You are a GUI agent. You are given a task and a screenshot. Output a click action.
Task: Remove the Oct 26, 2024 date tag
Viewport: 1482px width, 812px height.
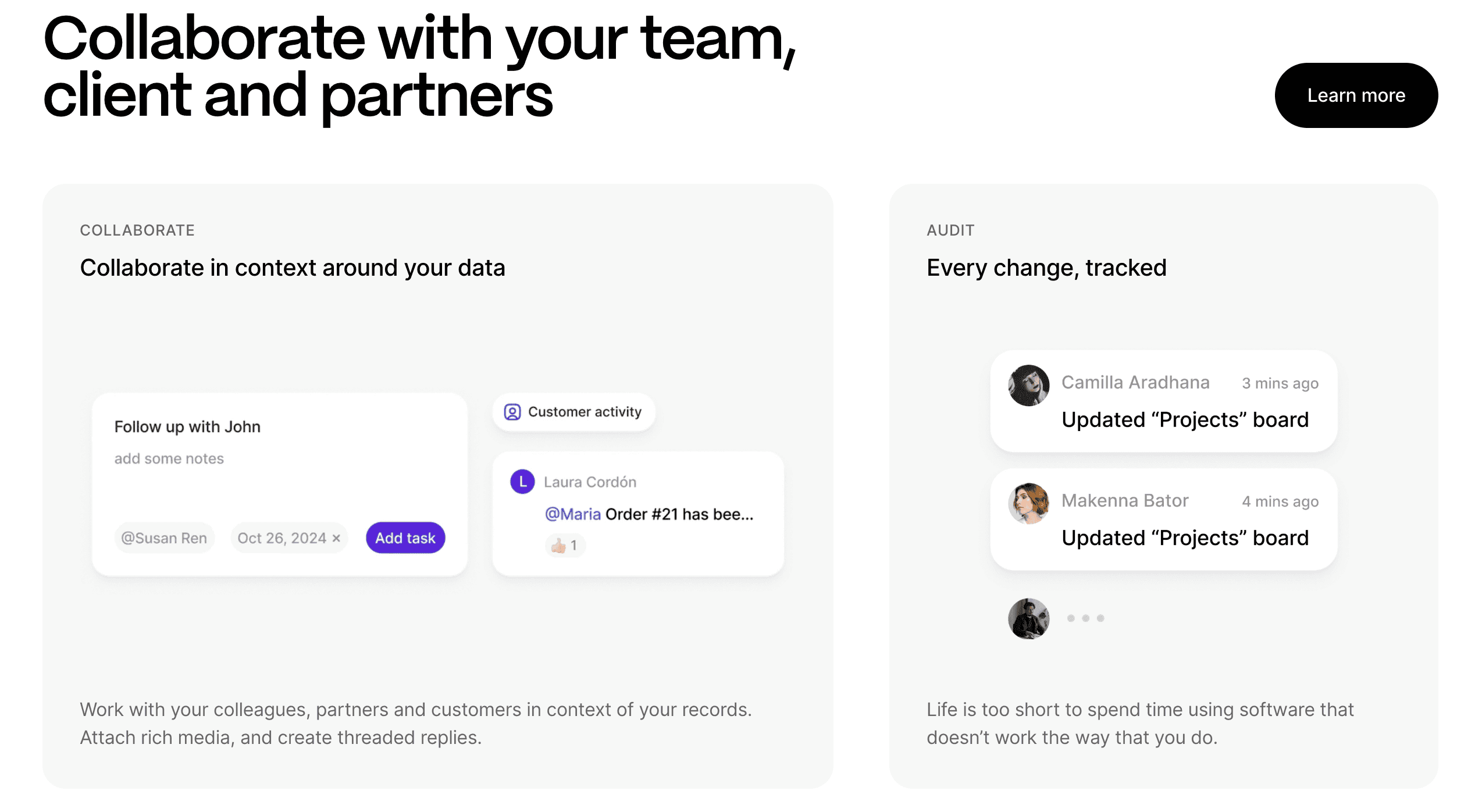click(336, 538)
